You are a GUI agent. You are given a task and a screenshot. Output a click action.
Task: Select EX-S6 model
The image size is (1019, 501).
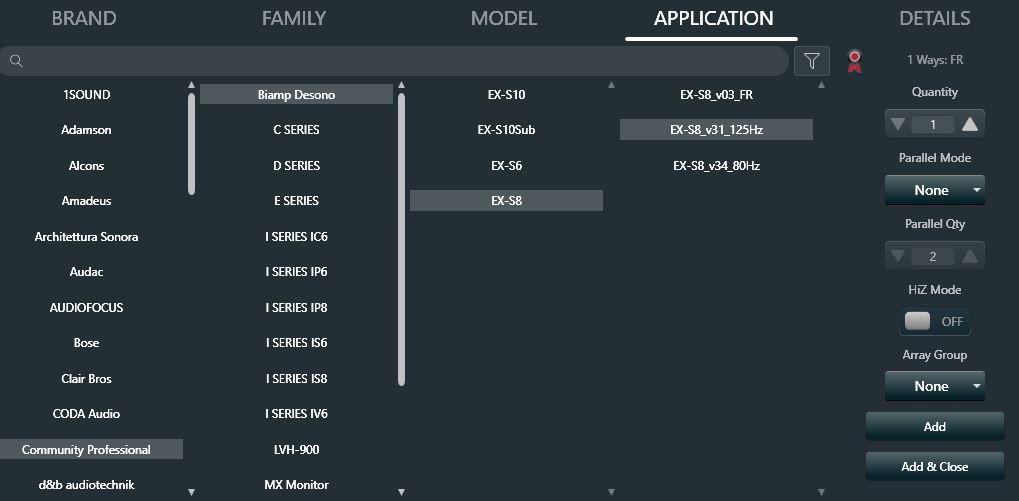pos(506,166)
